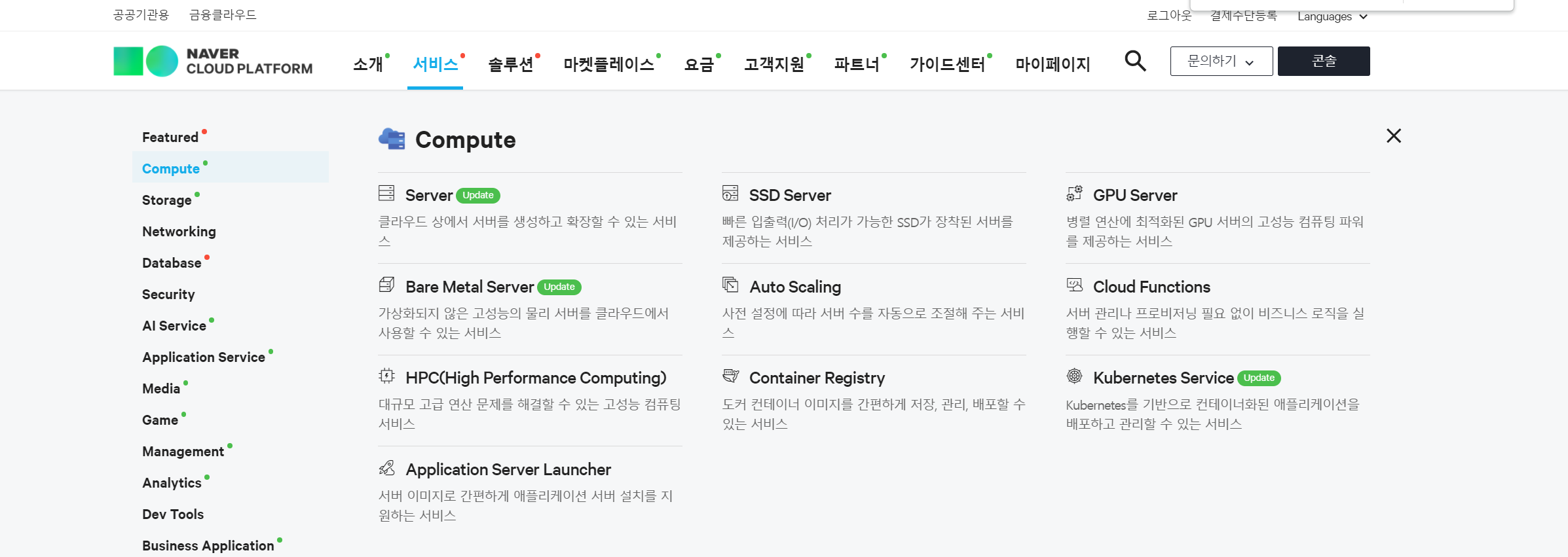
Task: Open the 마이페이지 menu
Action: tap(1053, 64)
